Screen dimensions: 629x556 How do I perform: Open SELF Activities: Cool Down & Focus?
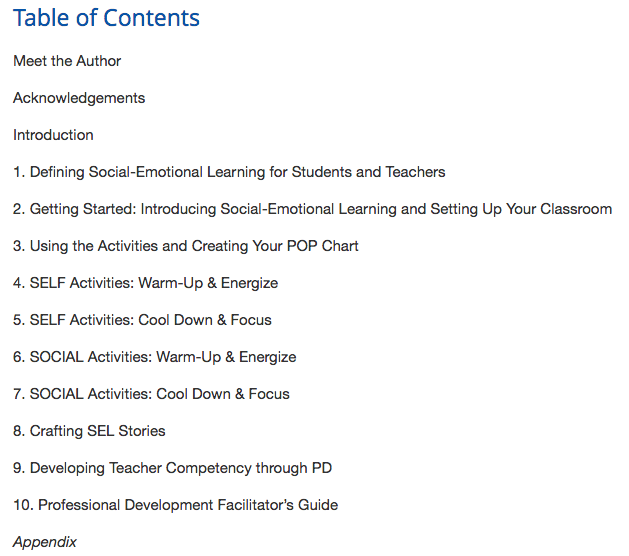(142, 320)
